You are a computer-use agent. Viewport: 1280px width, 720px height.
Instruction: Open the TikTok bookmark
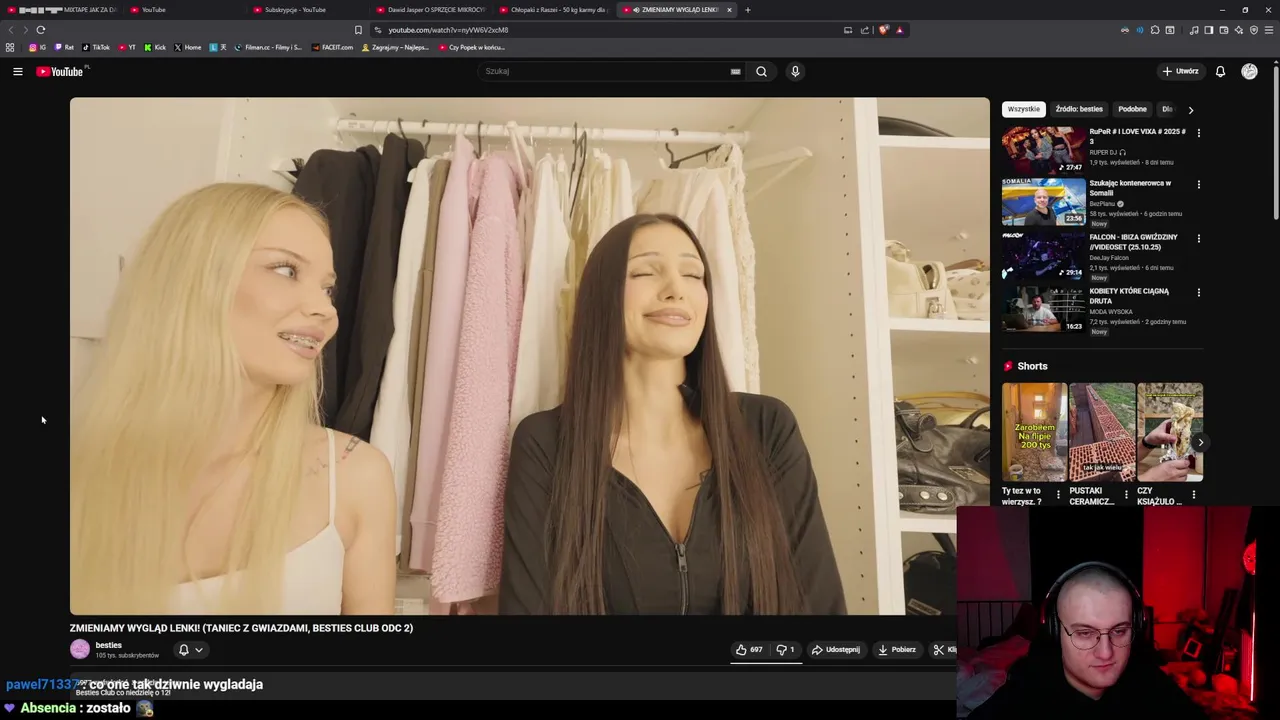96,47
